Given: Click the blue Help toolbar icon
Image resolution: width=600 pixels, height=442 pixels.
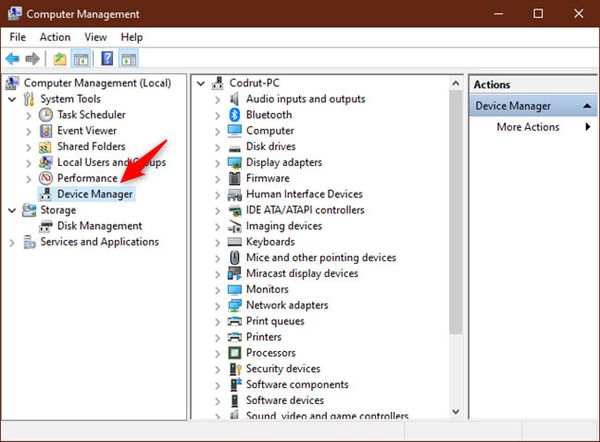Looking at the screenshot, I should 107,59.
